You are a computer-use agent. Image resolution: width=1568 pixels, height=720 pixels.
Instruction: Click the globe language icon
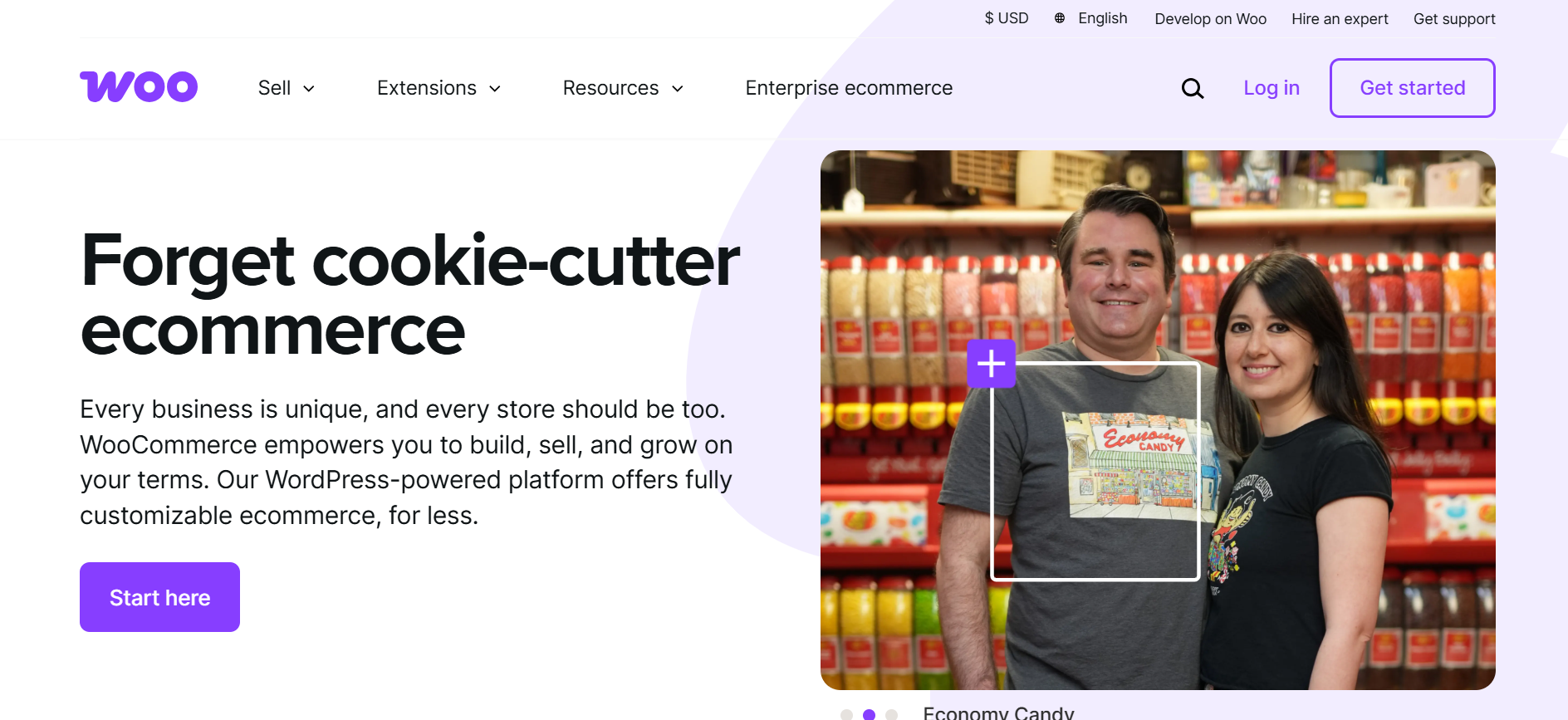(x=1060, y=18)
